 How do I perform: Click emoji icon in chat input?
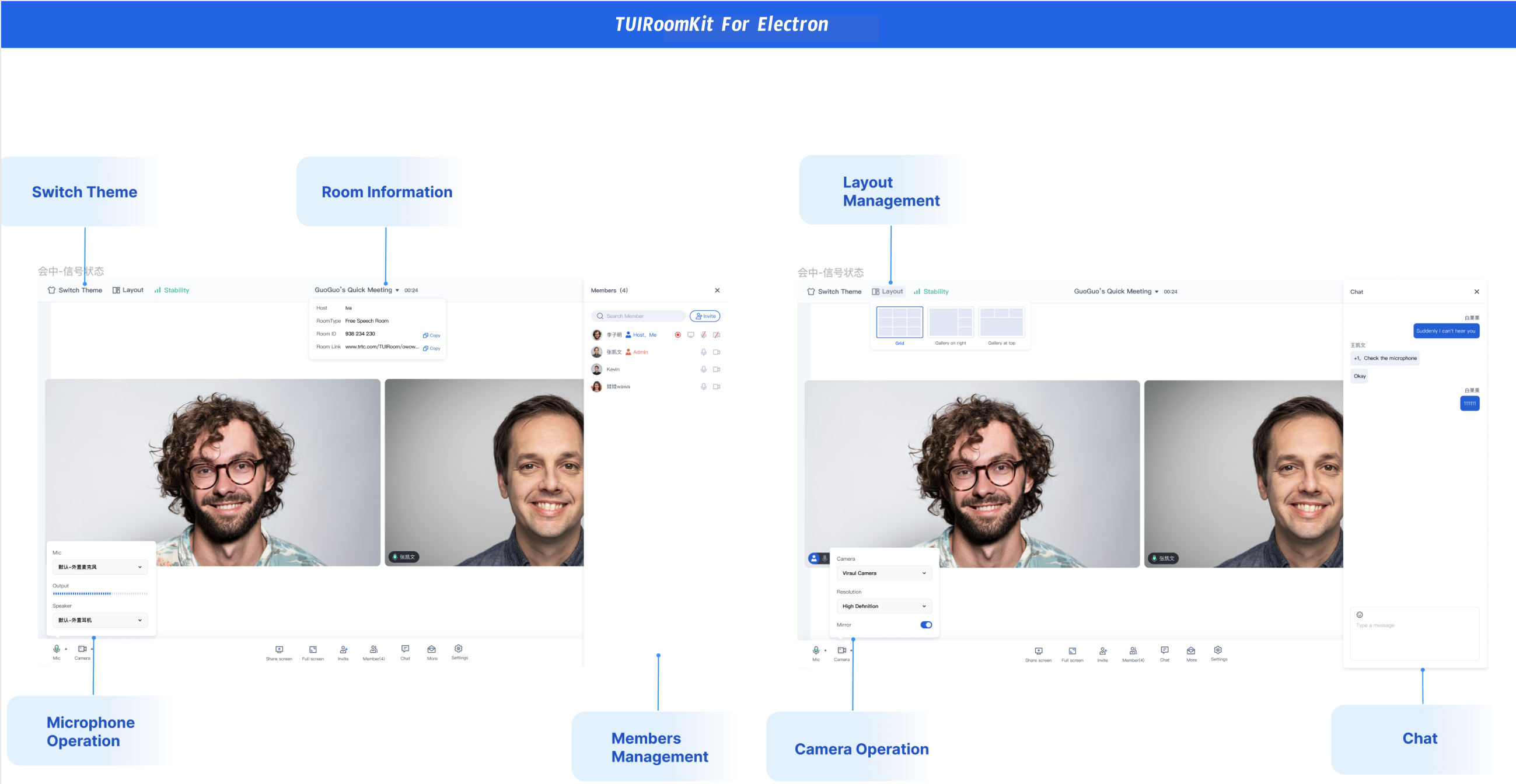coord(1360,615)
